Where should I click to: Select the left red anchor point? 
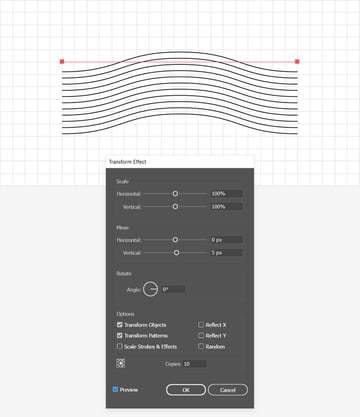pos(62,61)
